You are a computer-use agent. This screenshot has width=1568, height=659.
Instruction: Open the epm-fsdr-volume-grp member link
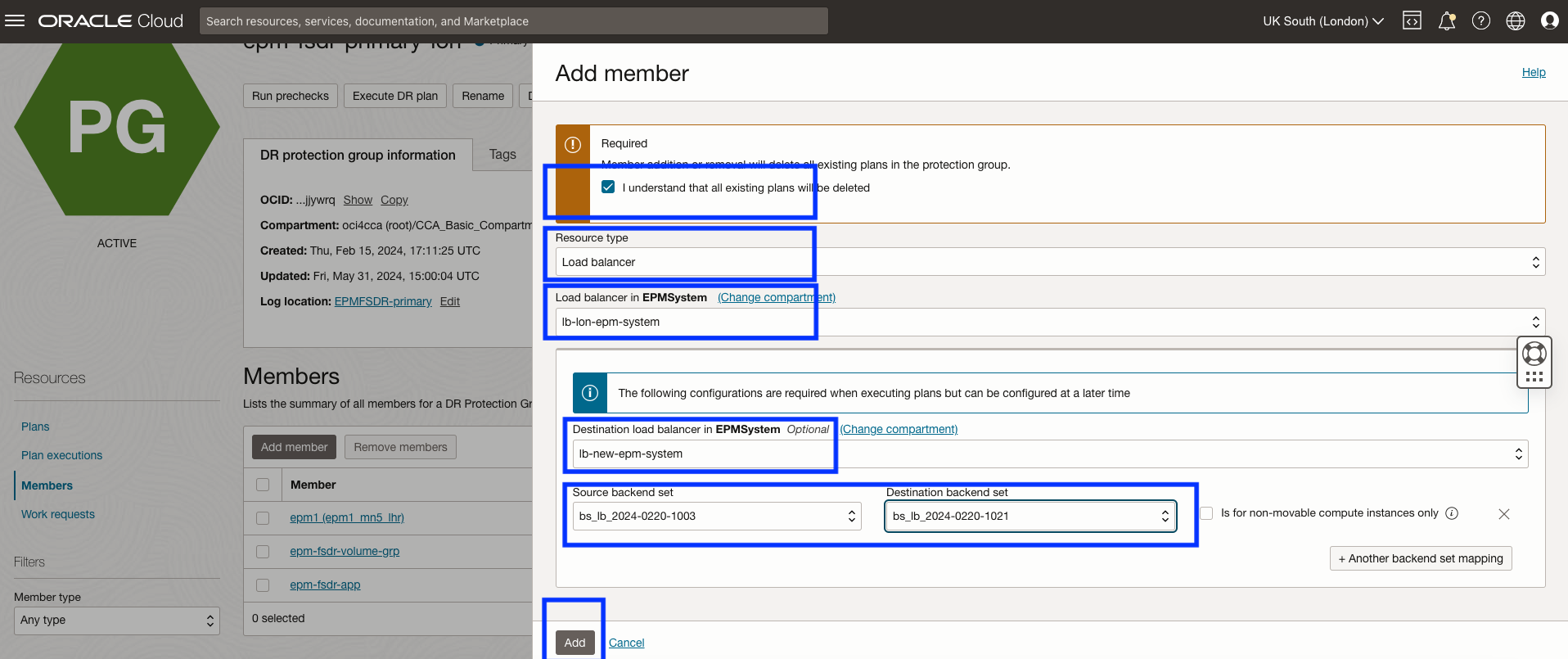[345, 551]
